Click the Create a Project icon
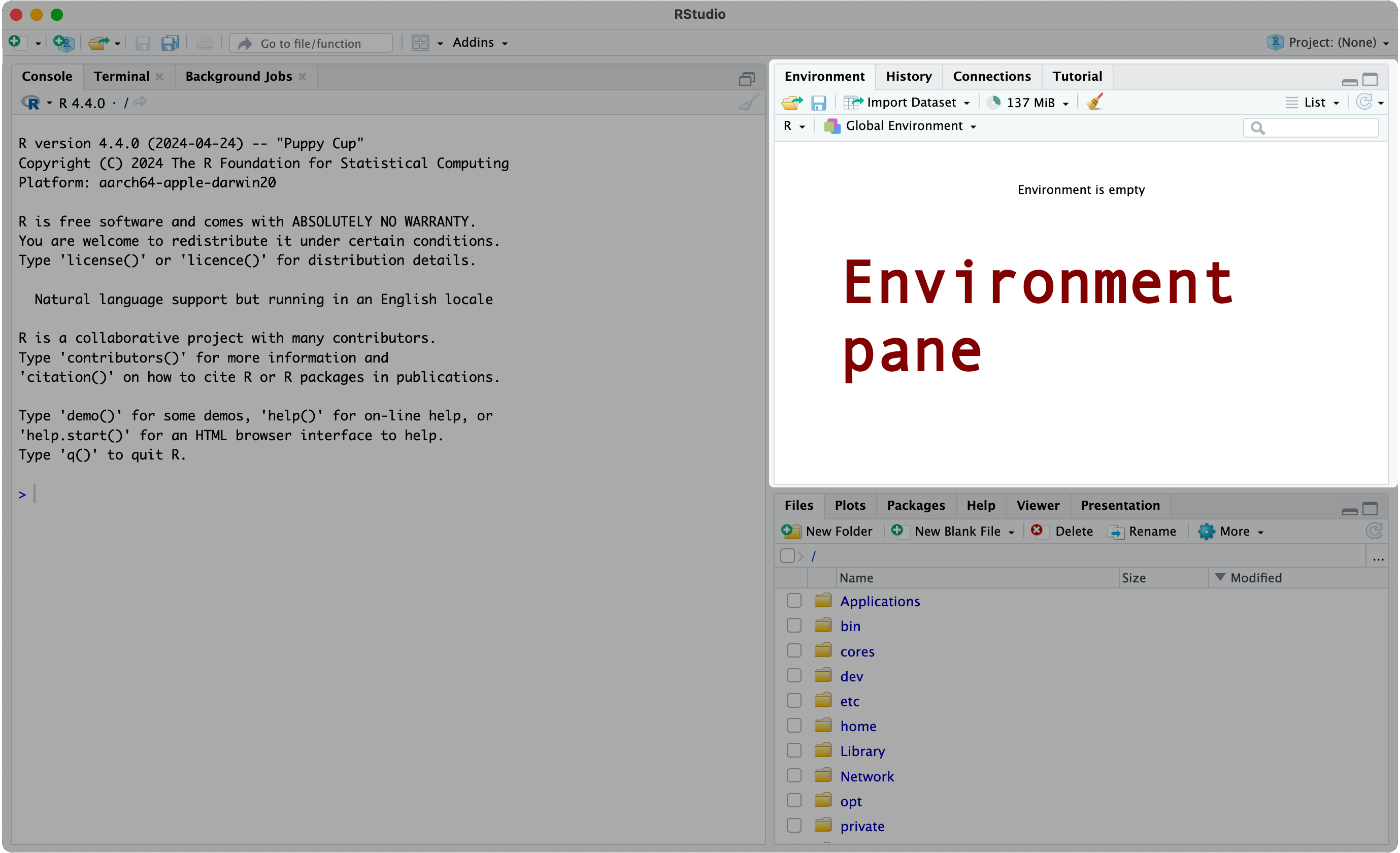The image size is (1400, 853). tap(63, 43)
